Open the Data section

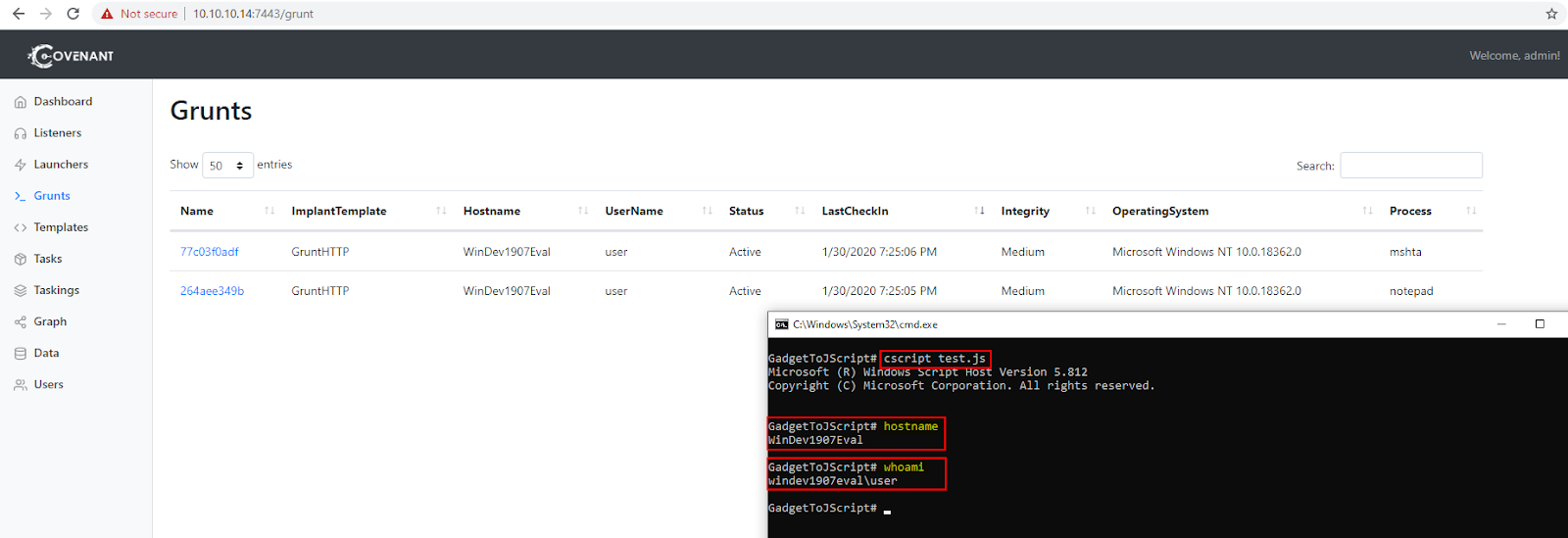46,352
